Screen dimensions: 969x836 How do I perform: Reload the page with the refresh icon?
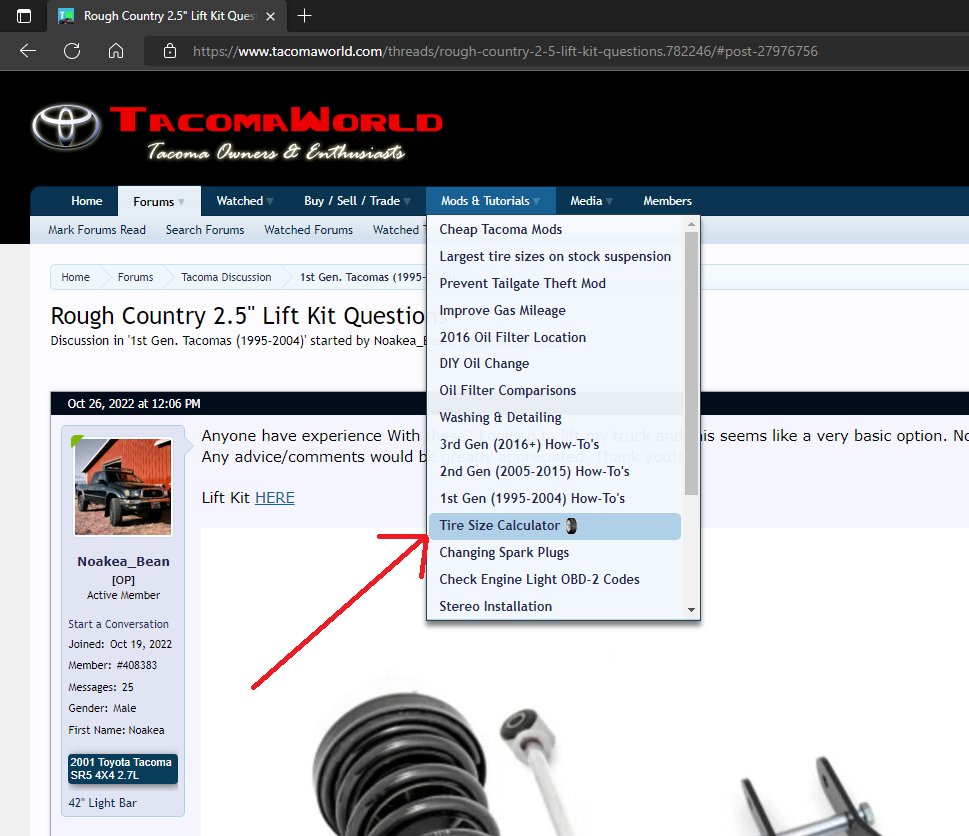72,51
